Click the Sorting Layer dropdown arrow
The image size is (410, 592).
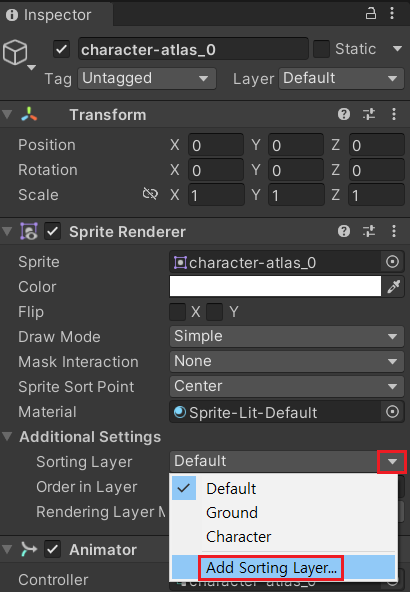392,461
